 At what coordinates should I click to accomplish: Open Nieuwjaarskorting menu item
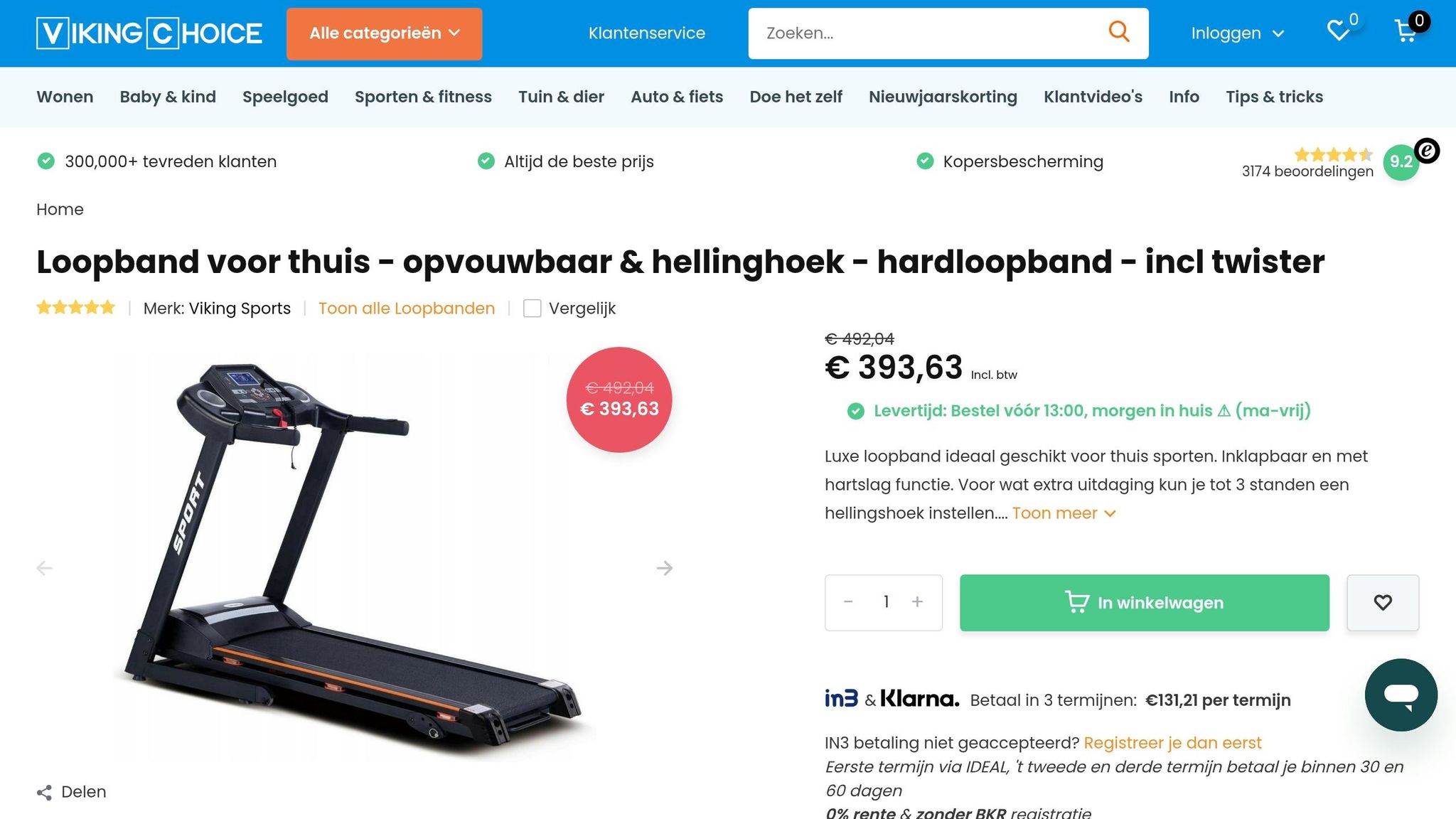pos(943,97)
